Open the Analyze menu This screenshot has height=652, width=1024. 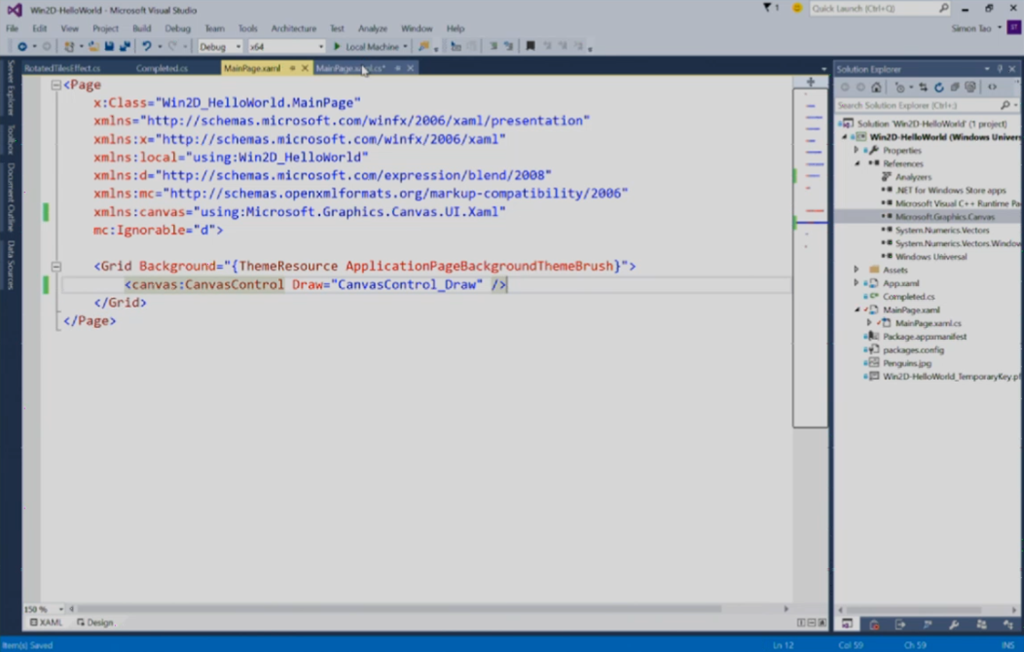372,29
